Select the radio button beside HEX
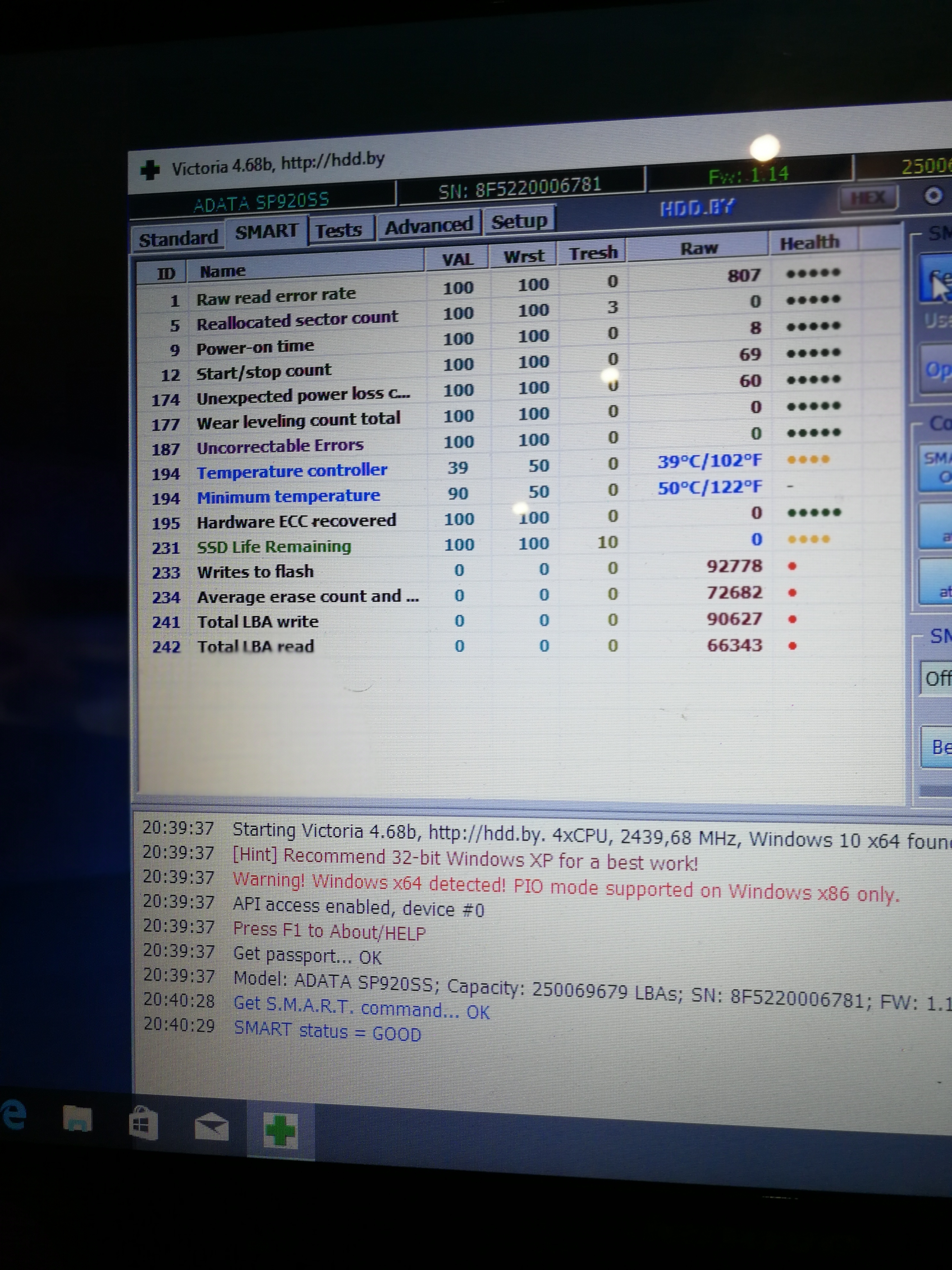 click(x=933, y=196)
